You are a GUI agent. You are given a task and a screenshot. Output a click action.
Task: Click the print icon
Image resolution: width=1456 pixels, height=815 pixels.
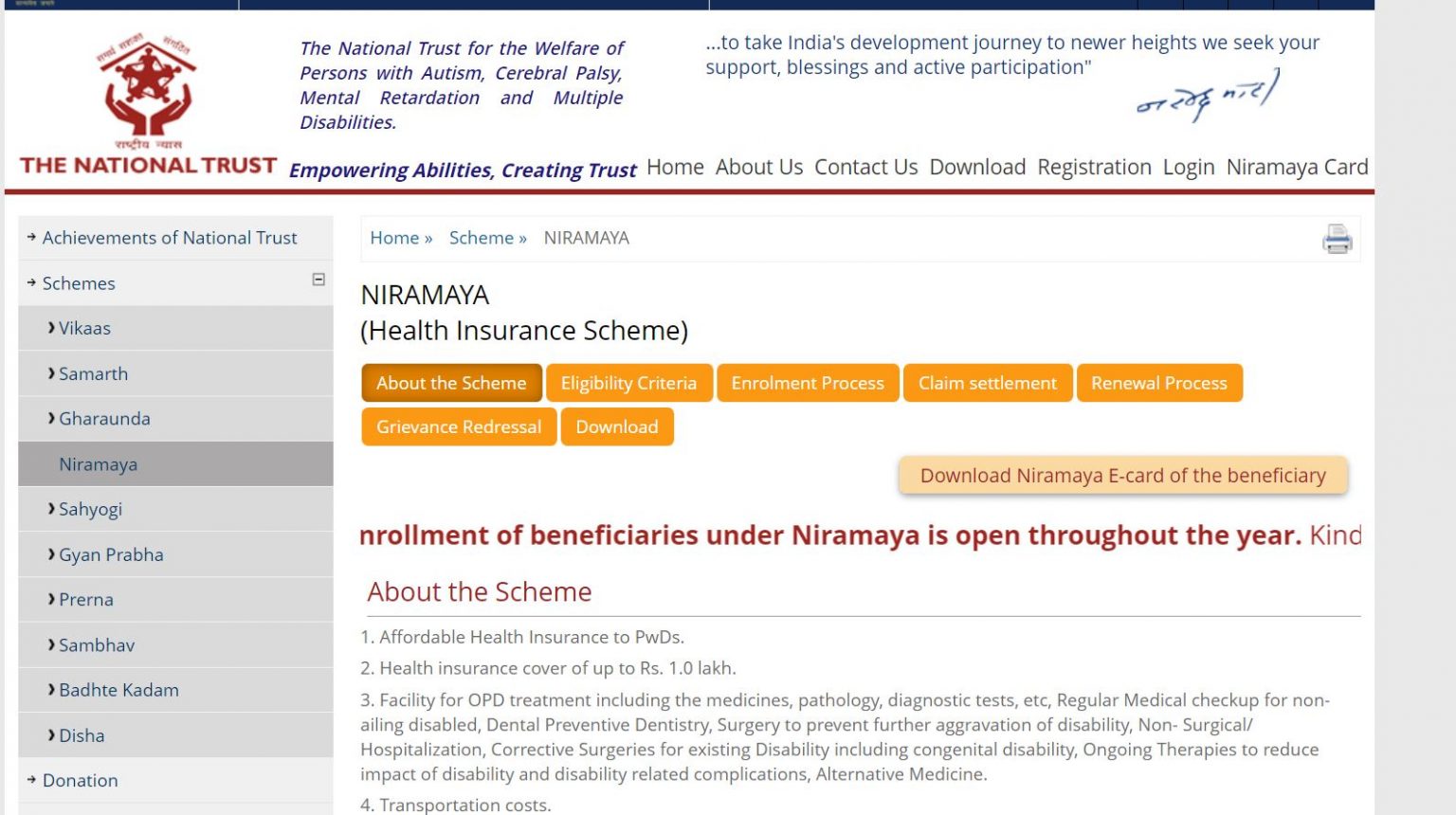(1337, 240)
